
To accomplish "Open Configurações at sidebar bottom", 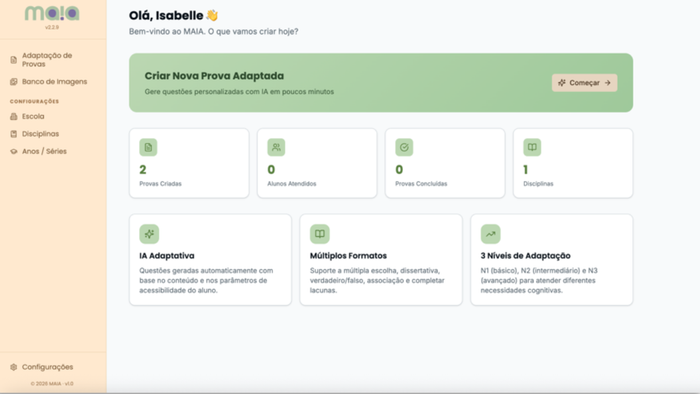I will pyautogui.click(x=53, y=367).
